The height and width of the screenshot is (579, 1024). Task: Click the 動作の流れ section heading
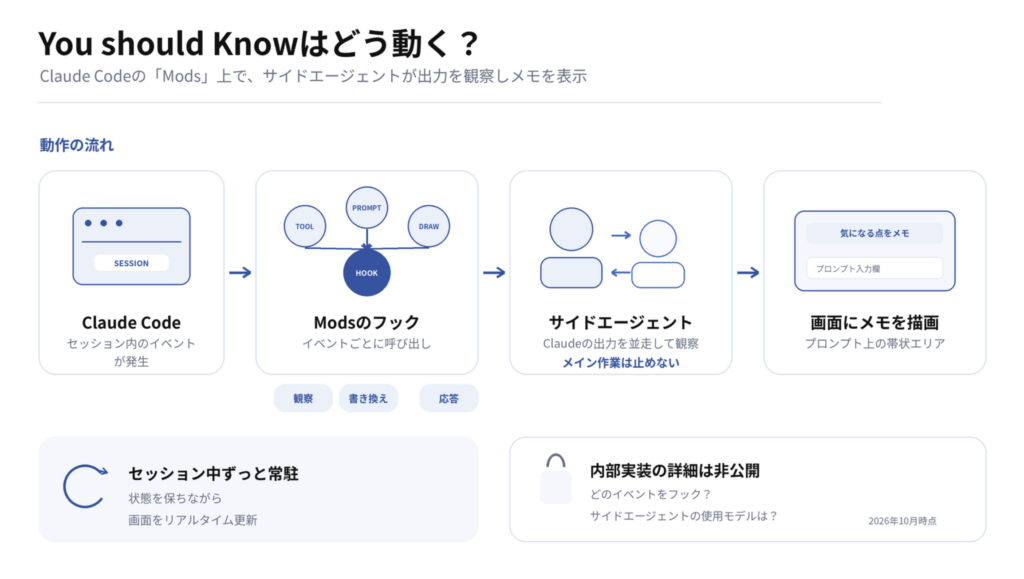76,145
